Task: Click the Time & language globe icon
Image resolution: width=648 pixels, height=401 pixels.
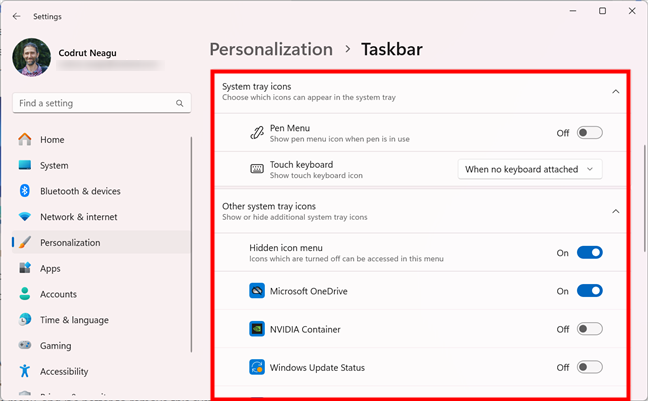Action: click(25, 320)
